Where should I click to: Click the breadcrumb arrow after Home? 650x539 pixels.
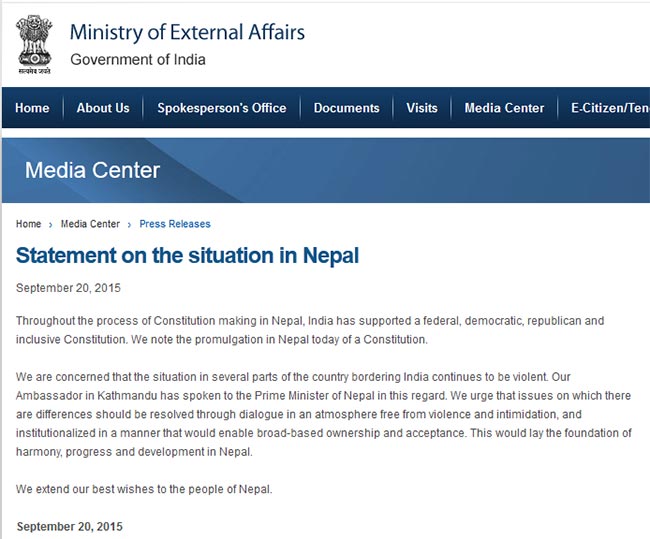[51, 225]
